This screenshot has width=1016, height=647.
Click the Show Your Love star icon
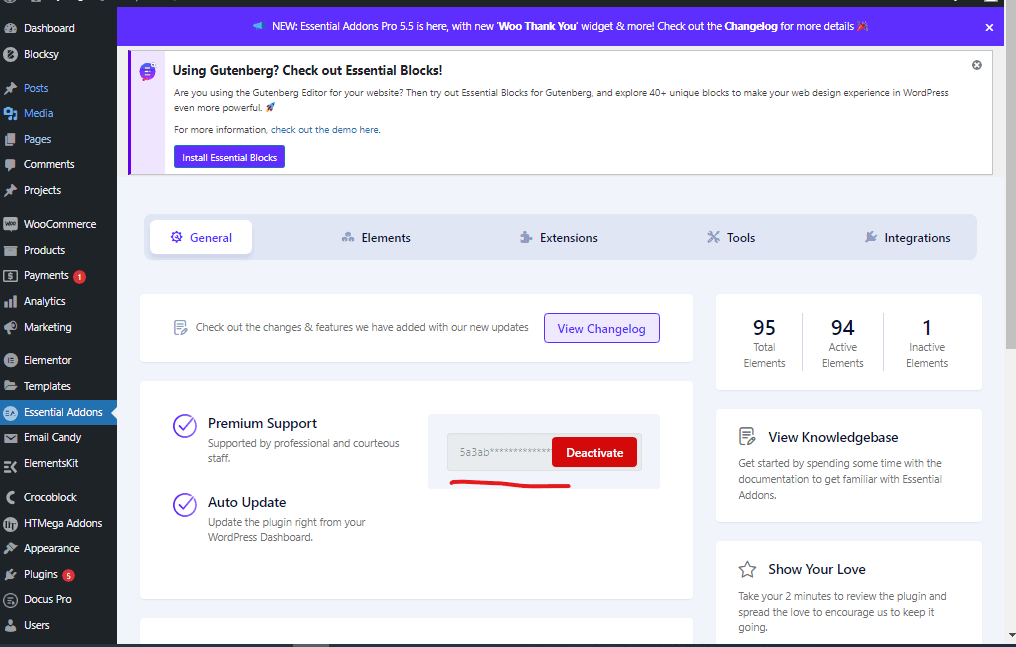pyautogui.click(x=747, y=569)
